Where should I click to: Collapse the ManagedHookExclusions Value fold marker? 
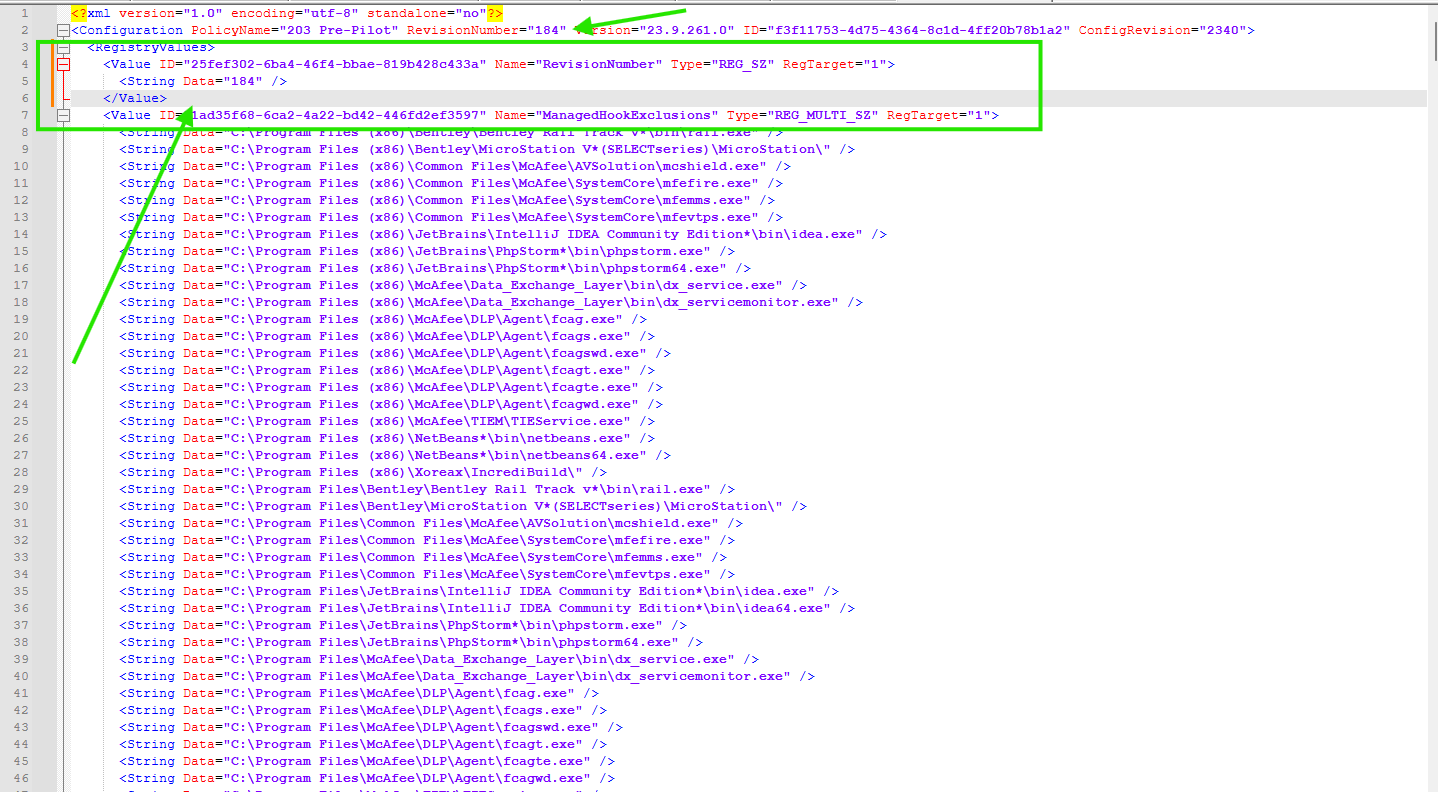pyautogui.click(x=64, y=115)
